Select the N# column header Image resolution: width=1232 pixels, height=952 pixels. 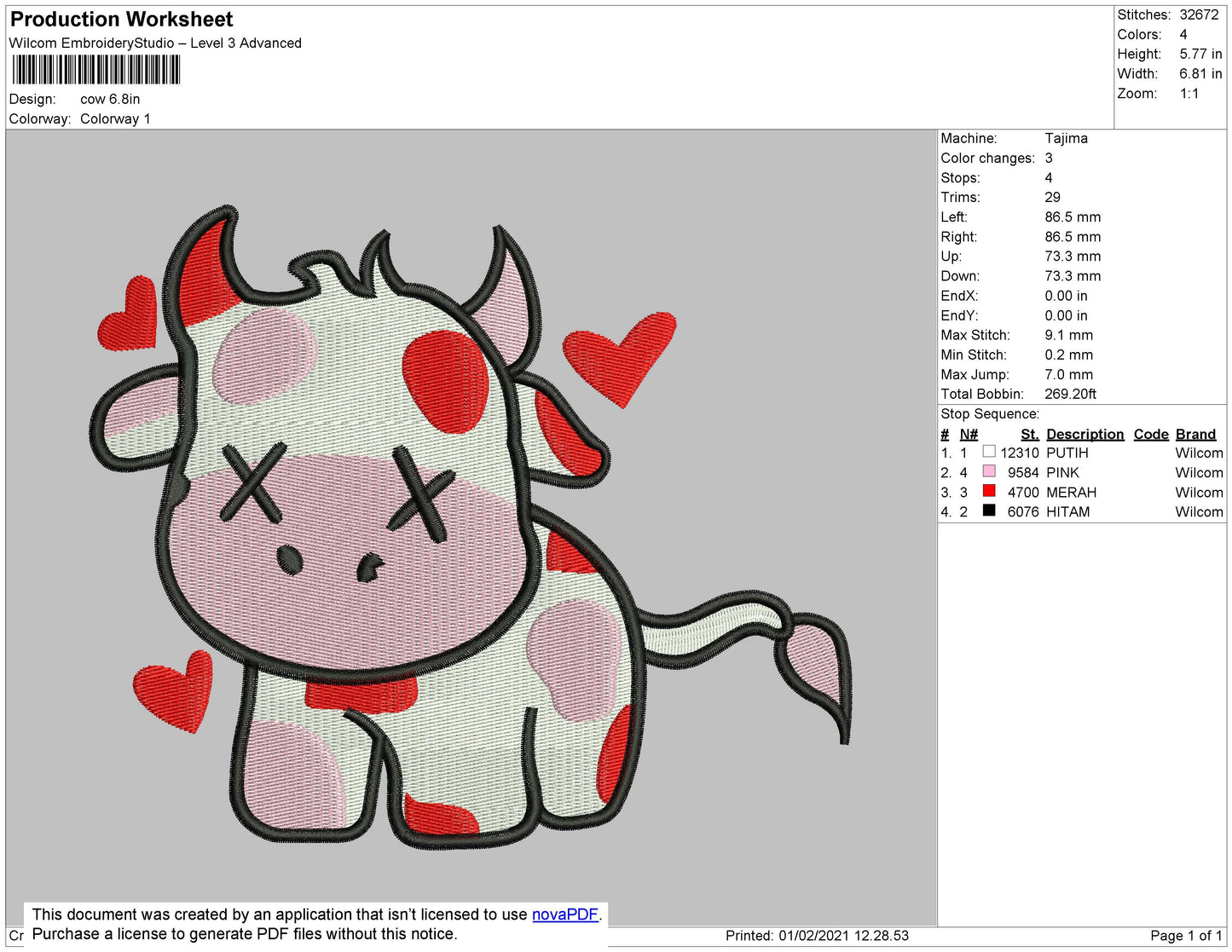point(969,434)
